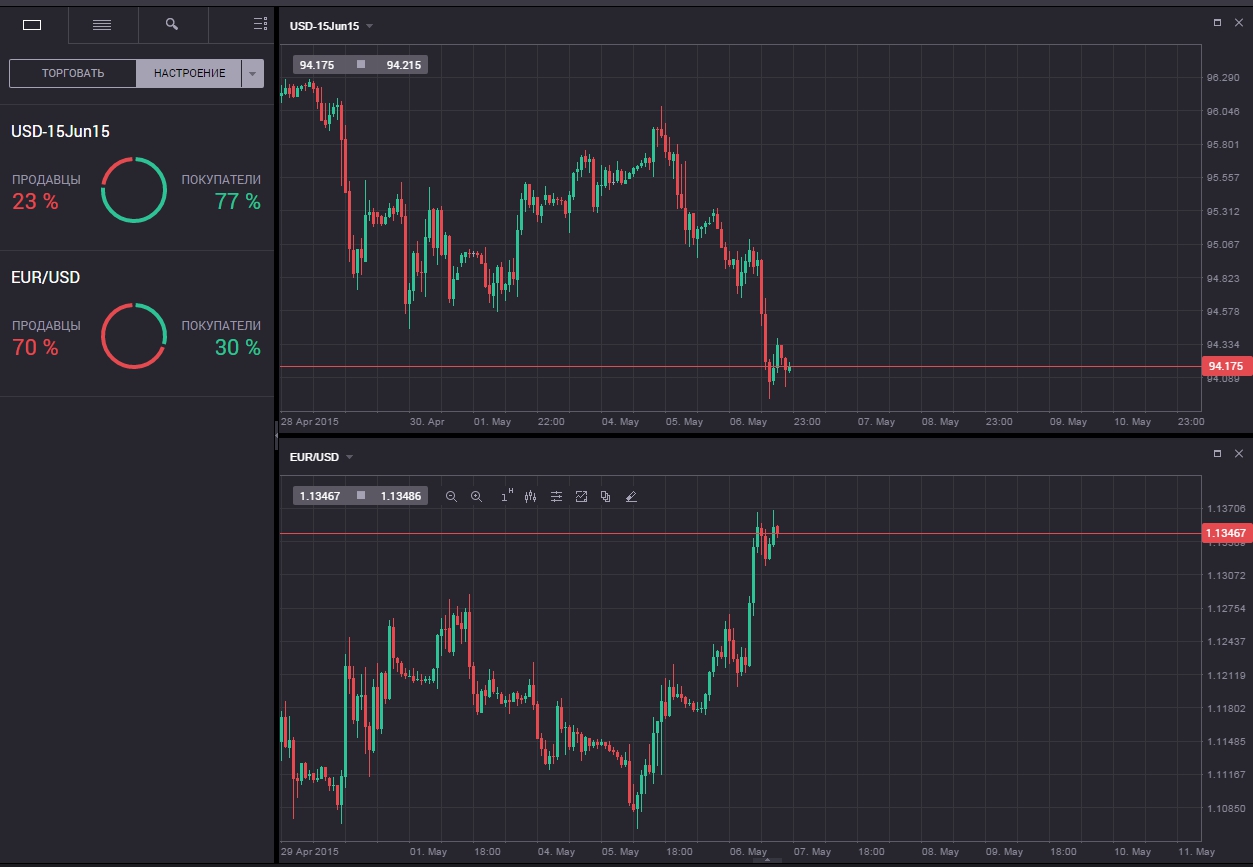The width and height of the screenshot is (1253, 867).
Task: Switch to the ТОРГОВАТЬ mode
Action: coord(73,73)
